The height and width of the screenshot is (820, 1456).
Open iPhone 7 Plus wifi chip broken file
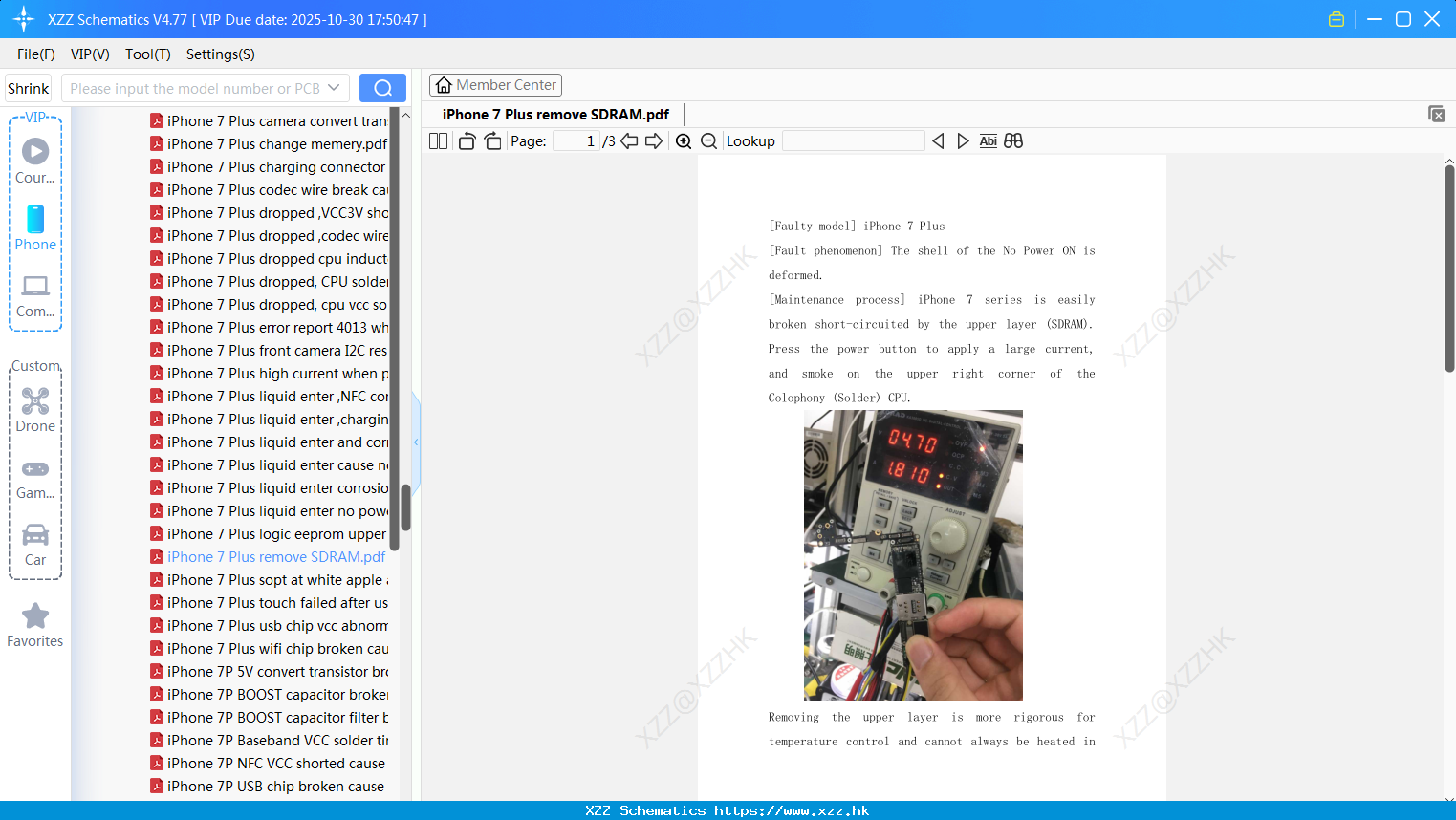coord(269,649)
